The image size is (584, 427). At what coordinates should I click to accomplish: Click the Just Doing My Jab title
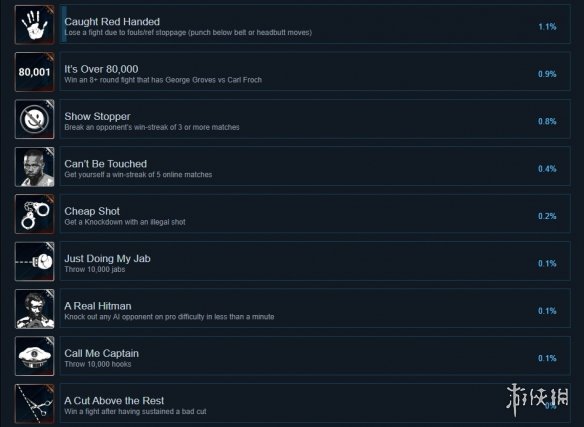(107, 258)
